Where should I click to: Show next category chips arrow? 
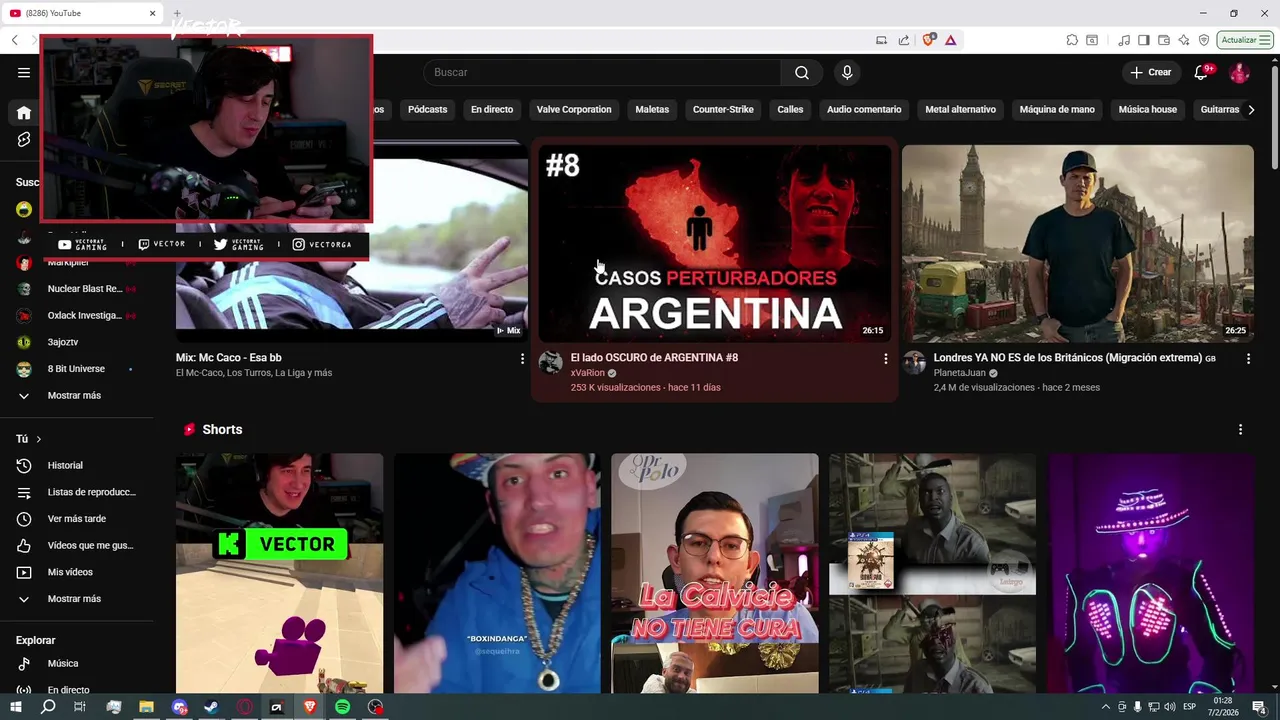tap(1251, 109)
